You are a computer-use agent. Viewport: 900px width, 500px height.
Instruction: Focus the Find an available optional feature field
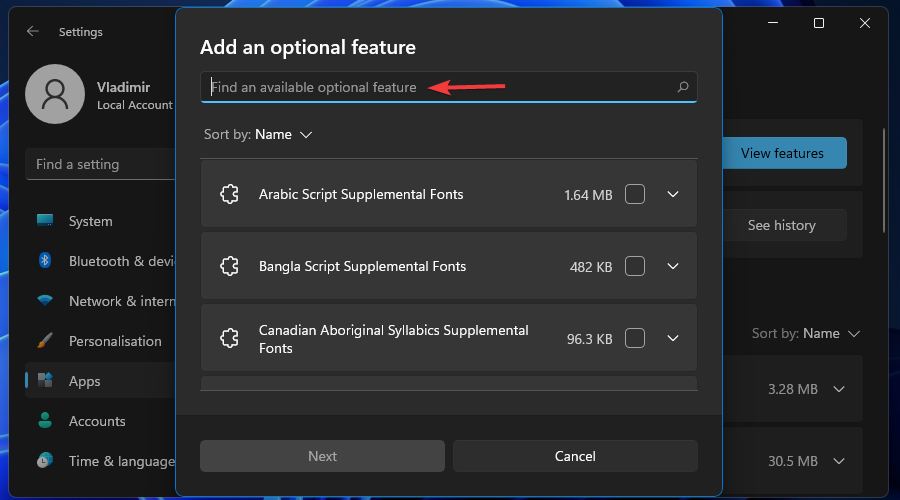[440, 87]
